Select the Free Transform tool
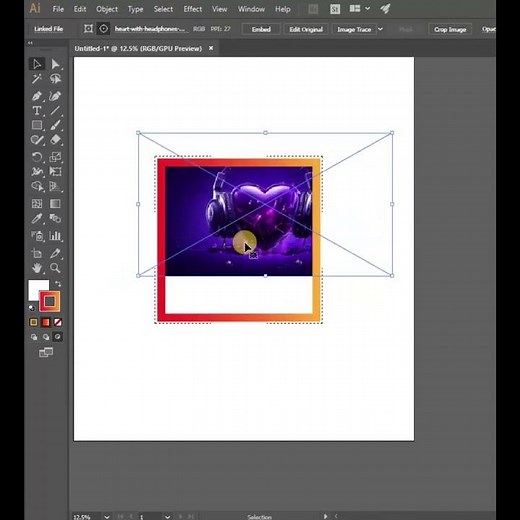Image resolution: width=520 pixels, height=520 pixels. click(55, 172)
